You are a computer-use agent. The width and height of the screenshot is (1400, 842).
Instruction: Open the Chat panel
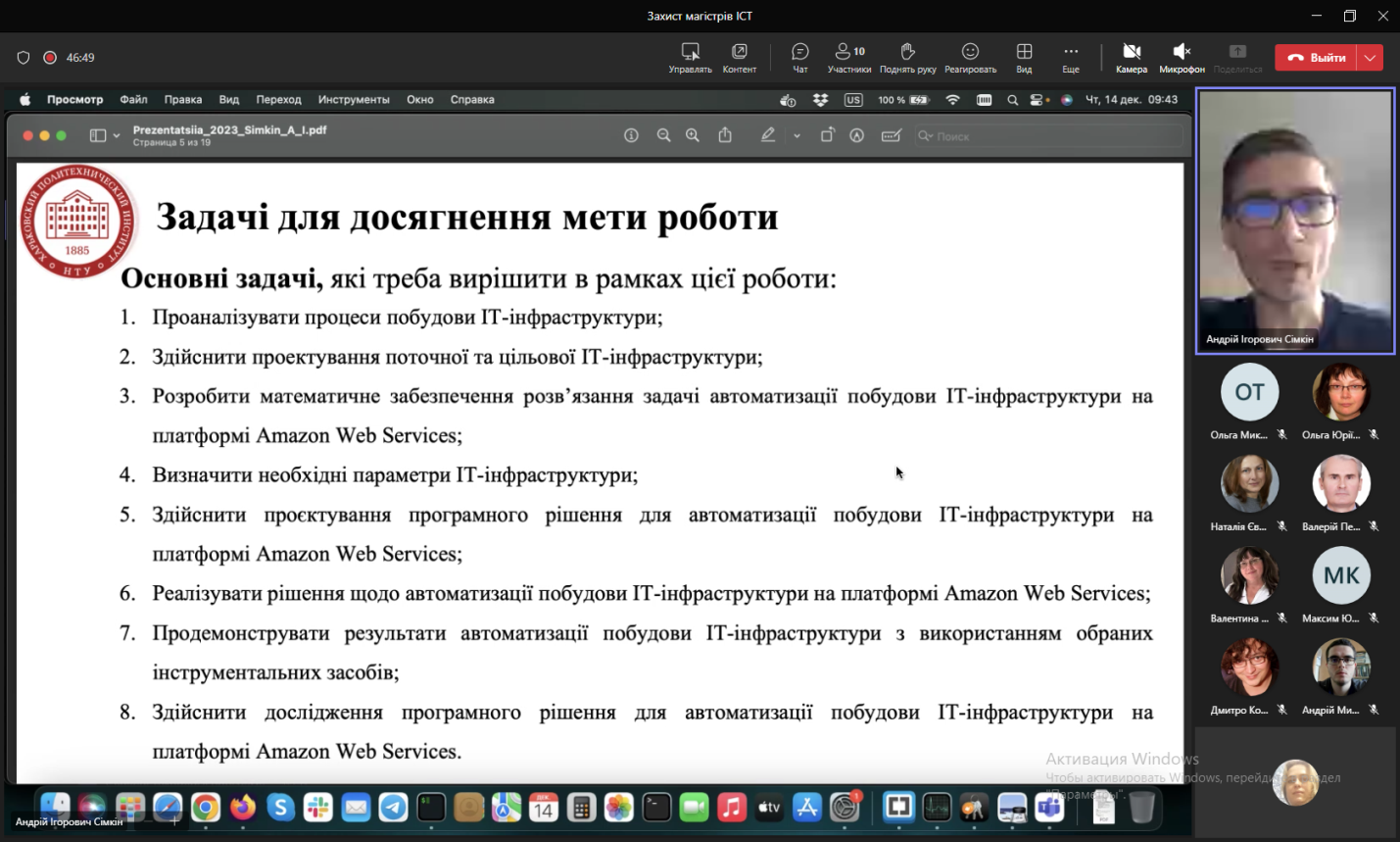tap(799, 57)
